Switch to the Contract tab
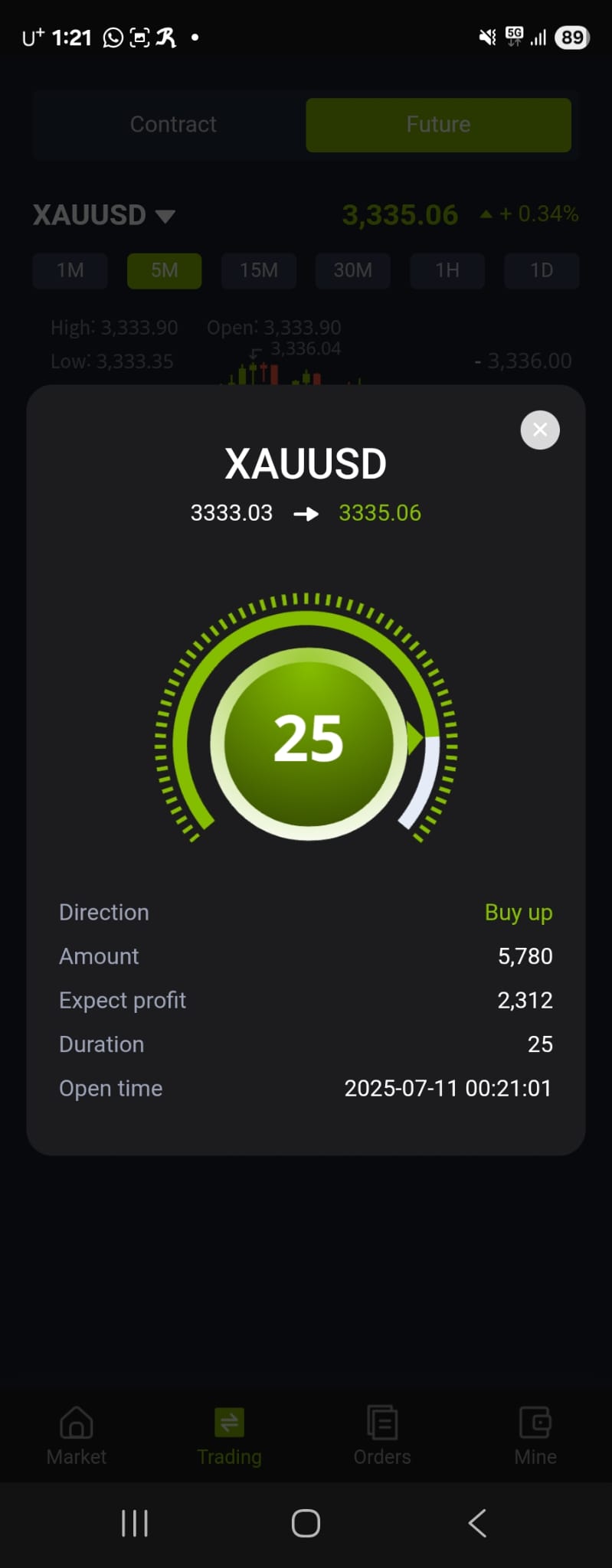The height and width of the screenshot is (1568, 612). click(x=173, y=124)
